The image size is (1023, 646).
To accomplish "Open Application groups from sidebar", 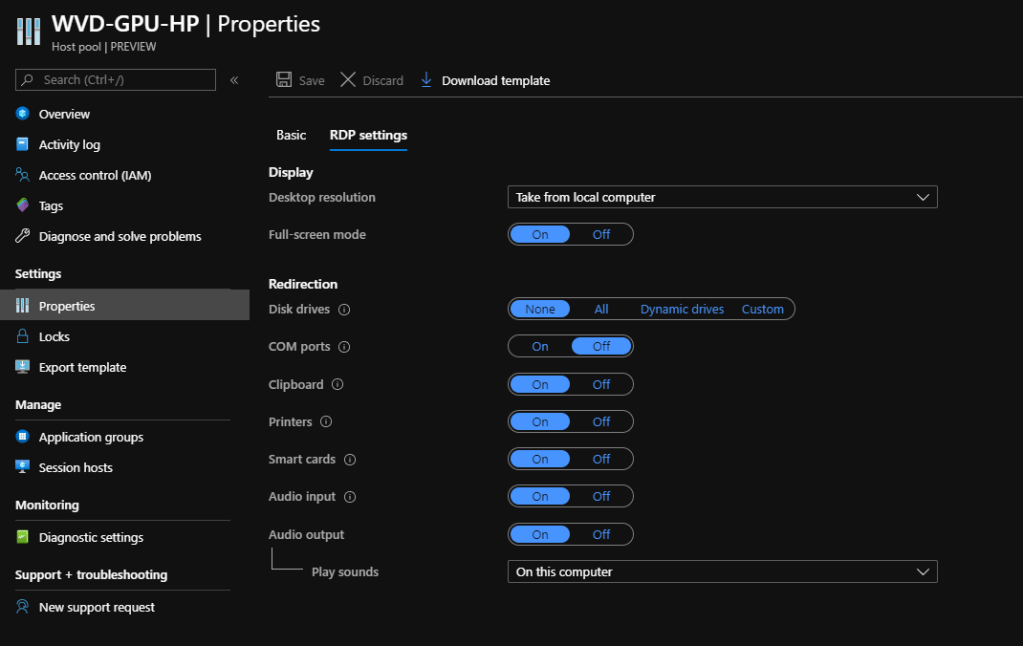I will click(x=91, y=437).
